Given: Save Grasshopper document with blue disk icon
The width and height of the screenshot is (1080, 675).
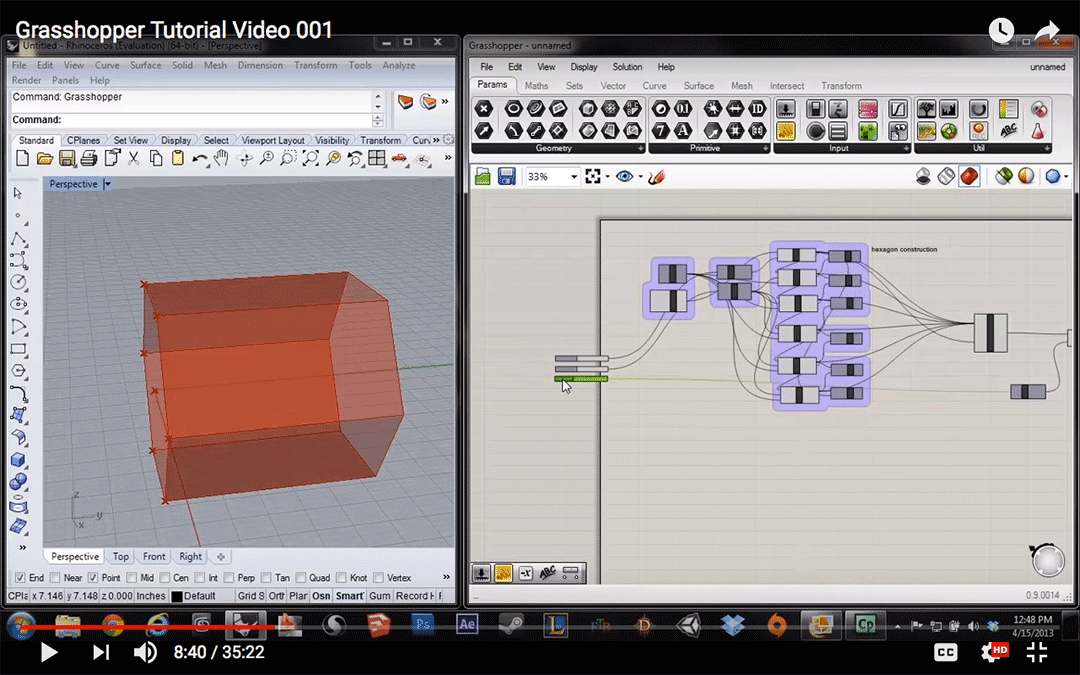Looking at the screenshot, I should tap(506, 177).
